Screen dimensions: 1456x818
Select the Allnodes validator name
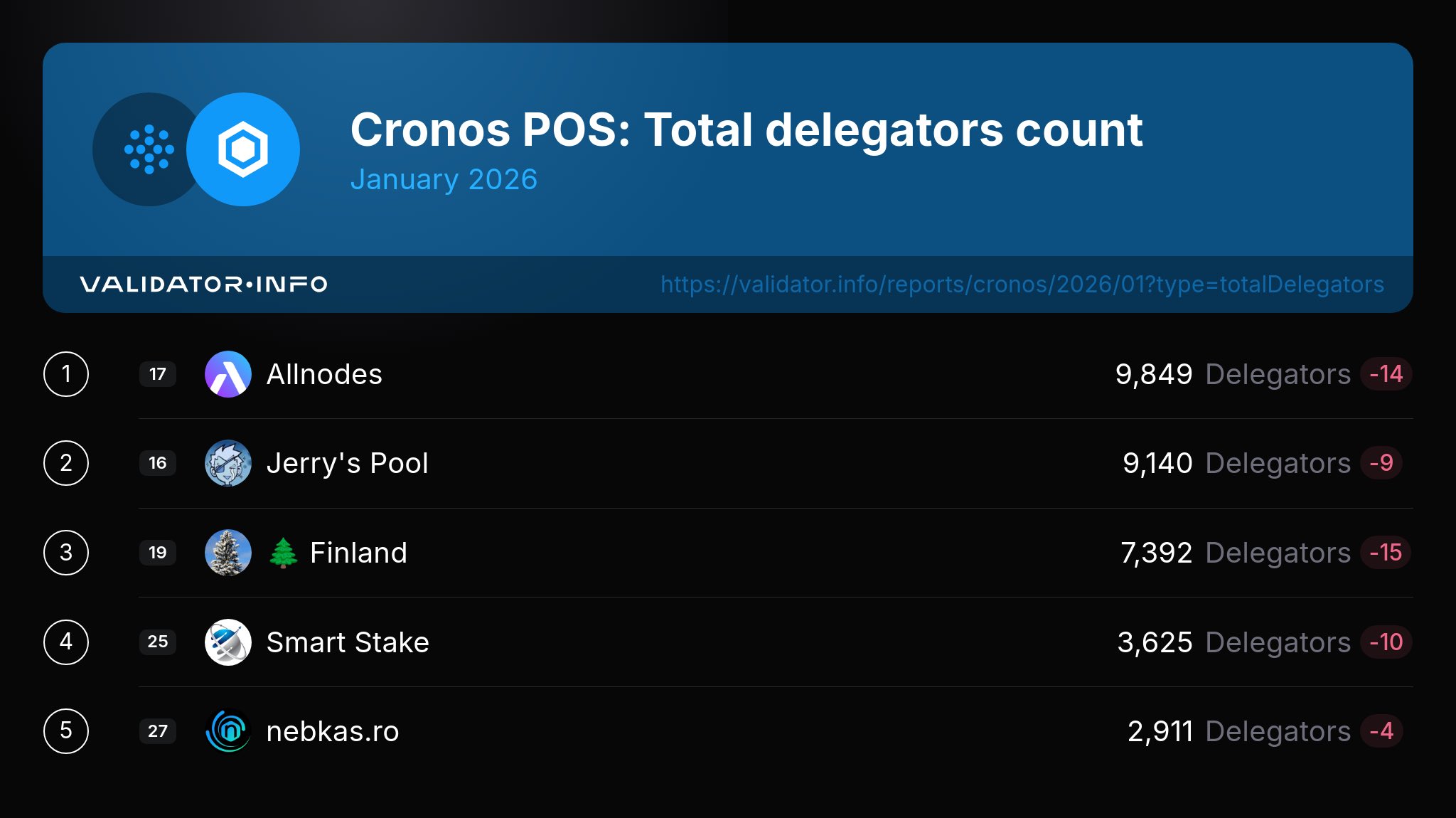[x=324, y=374]
